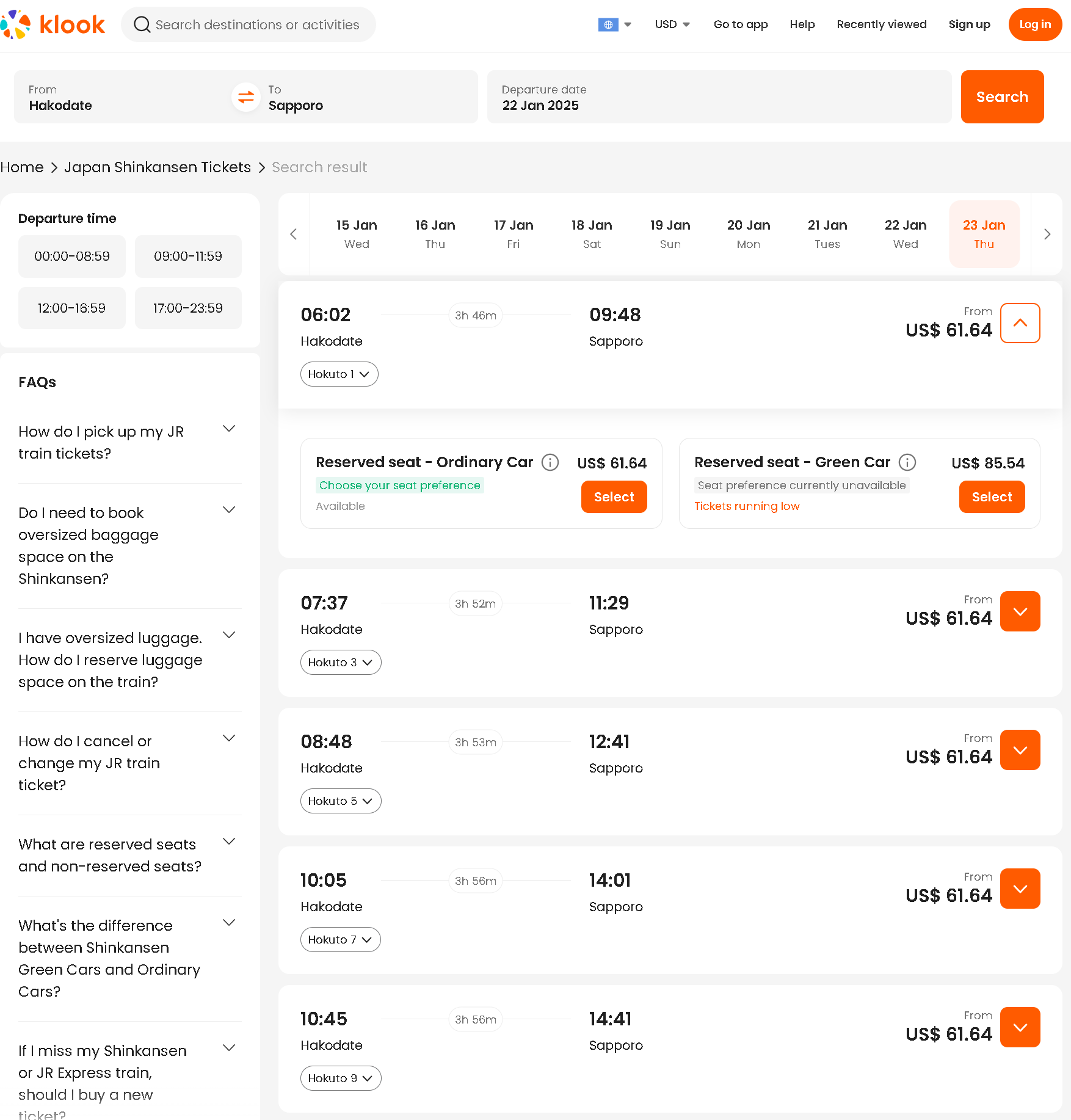The image size is (1071, 1120).
Task: Switch to the 19 Jan Sun date tab
Action: pyautogui.click(x=670, y=234)
